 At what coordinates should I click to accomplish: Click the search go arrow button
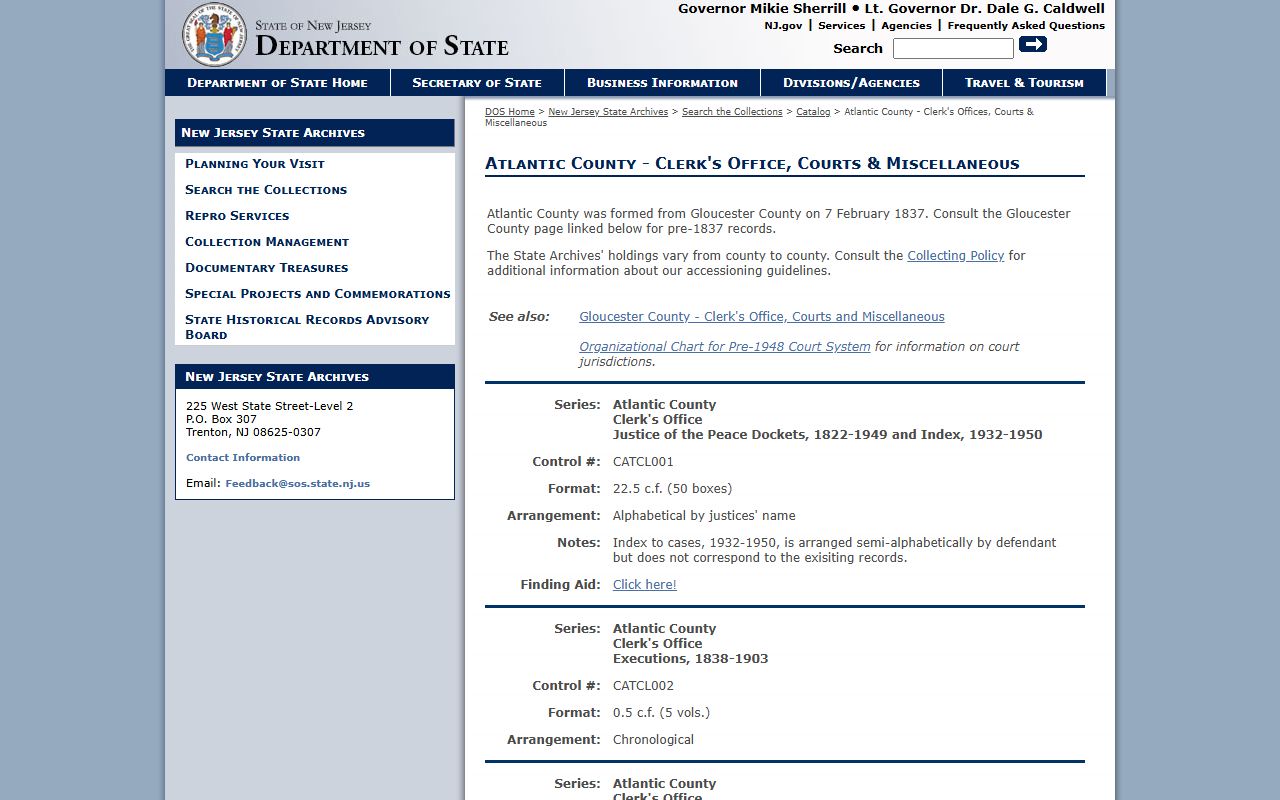click(1033, 44)
